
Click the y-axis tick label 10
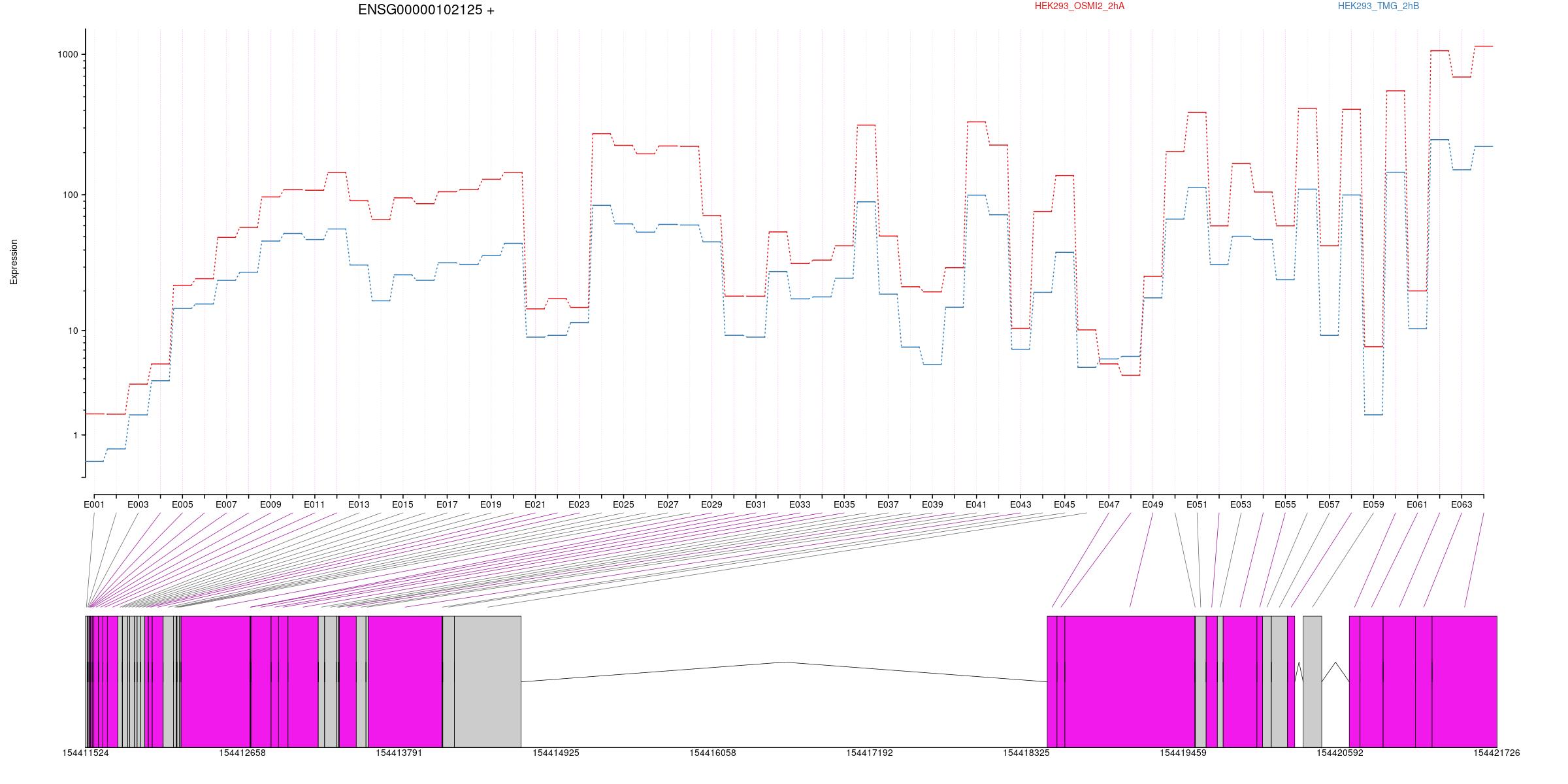[x=73, y=331]
